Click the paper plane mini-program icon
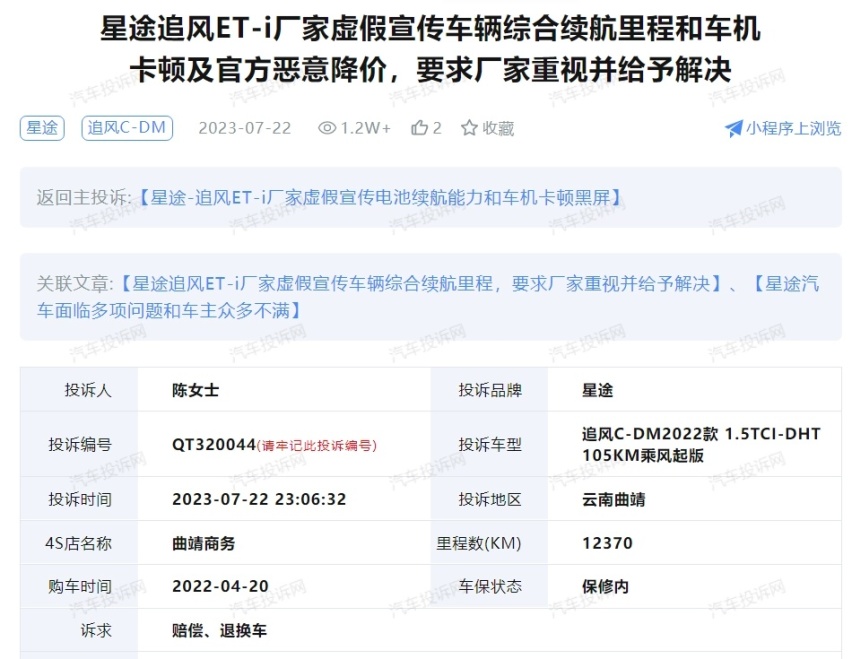This screenshot has width=852, height=659. 734,128
